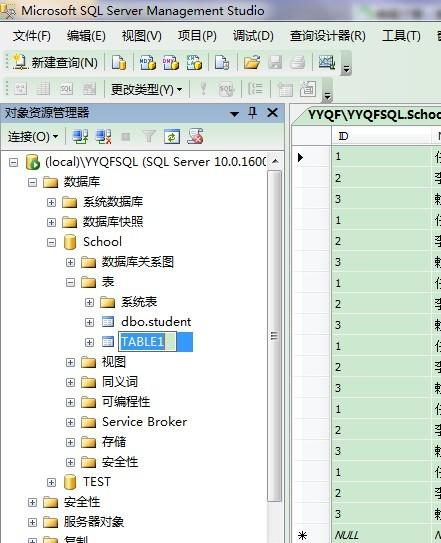Open the Debug (调试) menu

[253, 36]
